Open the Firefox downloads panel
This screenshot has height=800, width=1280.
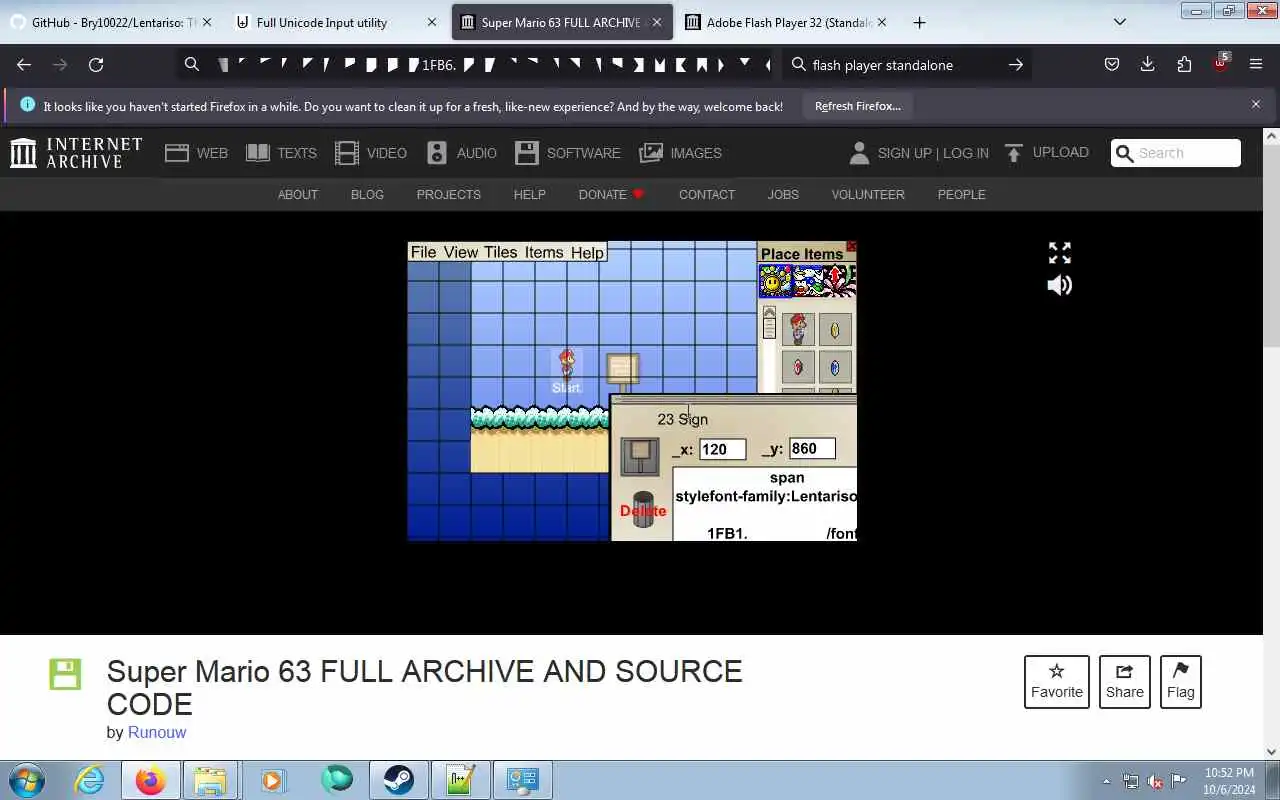point(1147,65)
